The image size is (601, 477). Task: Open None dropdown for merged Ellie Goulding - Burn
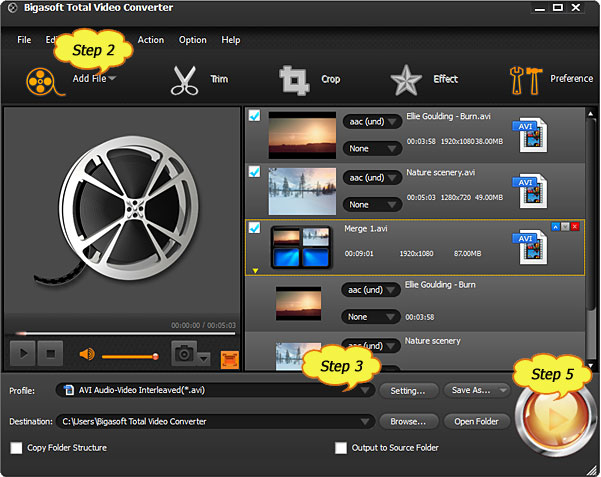coord(371,317)
